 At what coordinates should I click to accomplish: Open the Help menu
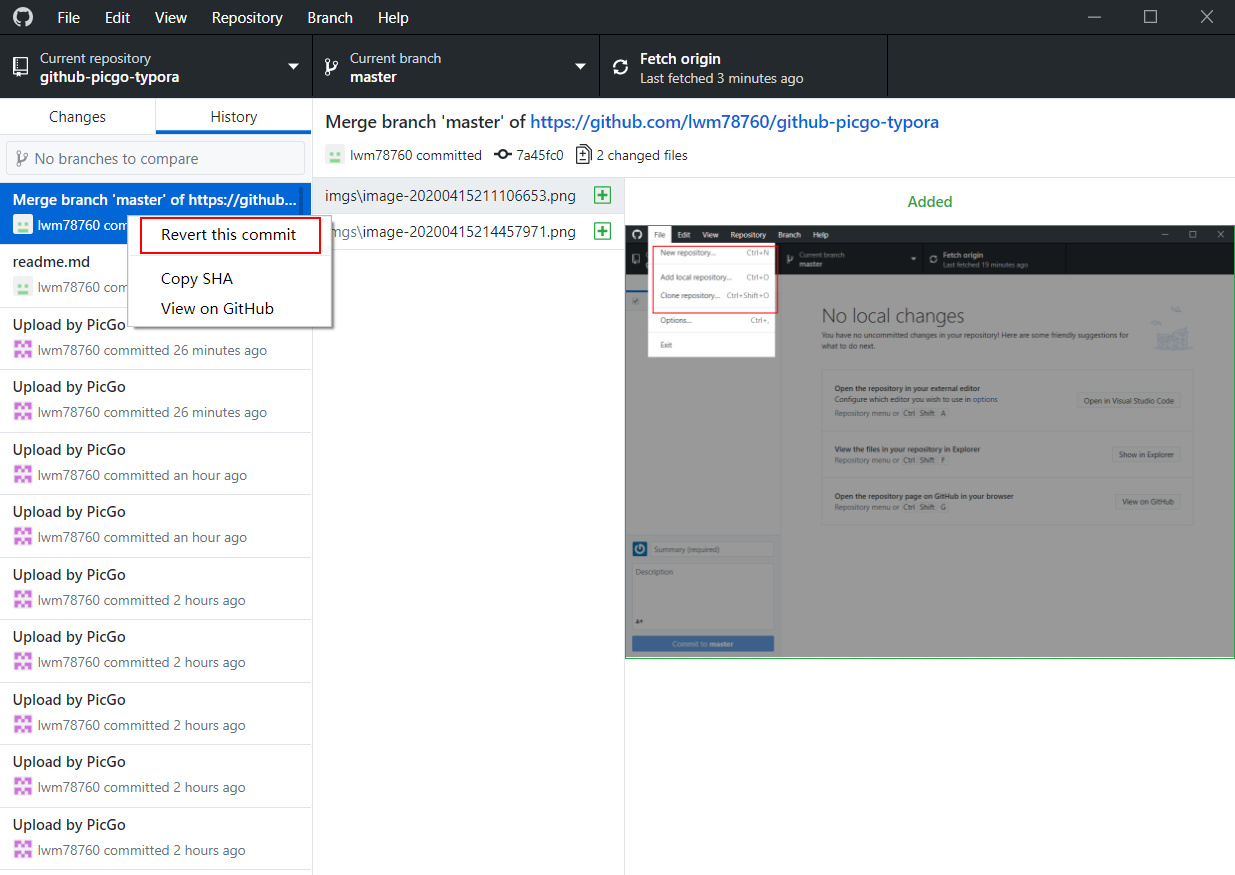[x=393, y=17]
